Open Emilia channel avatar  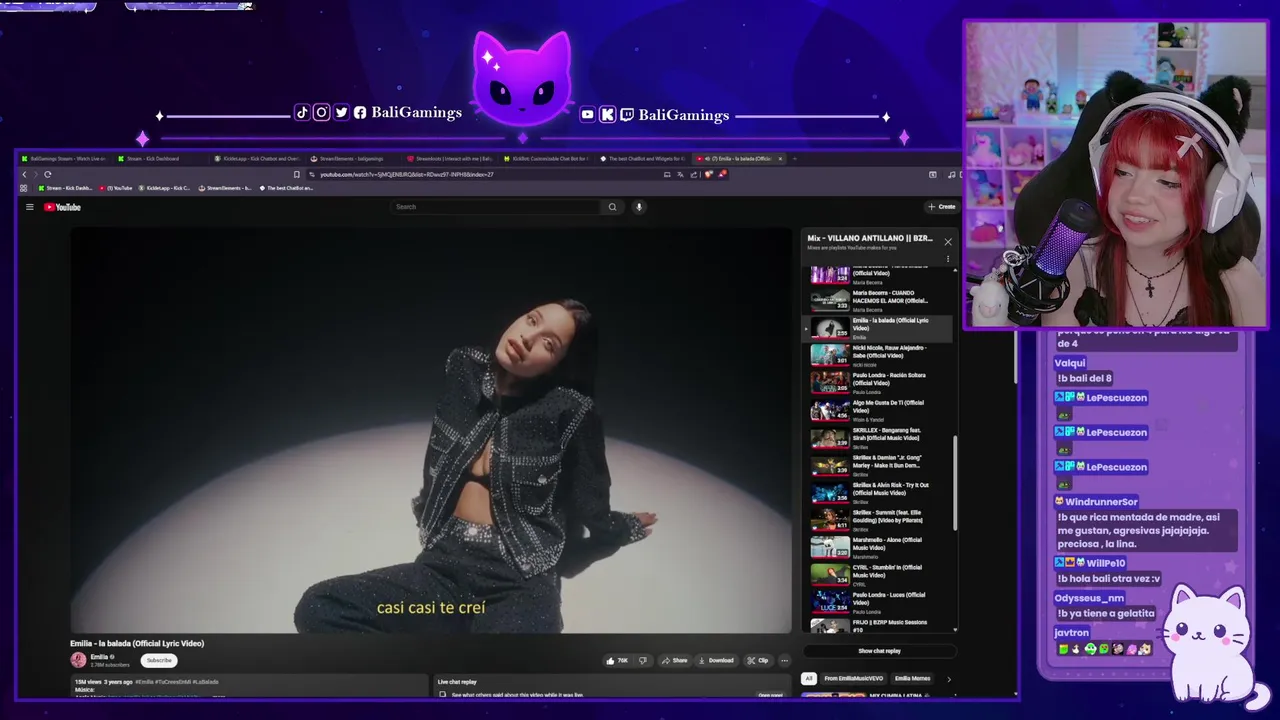click(78, 660)
